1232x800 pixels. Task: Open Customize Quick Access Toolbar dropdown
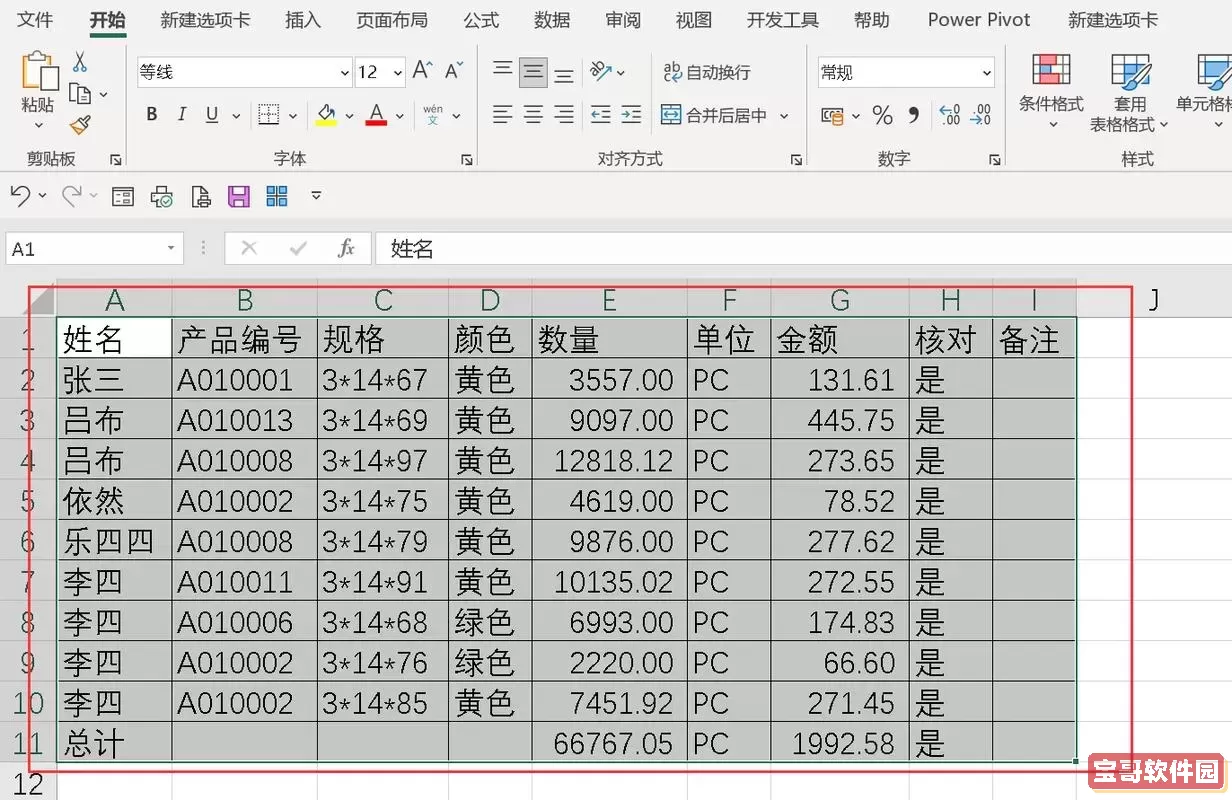[316, 196]
